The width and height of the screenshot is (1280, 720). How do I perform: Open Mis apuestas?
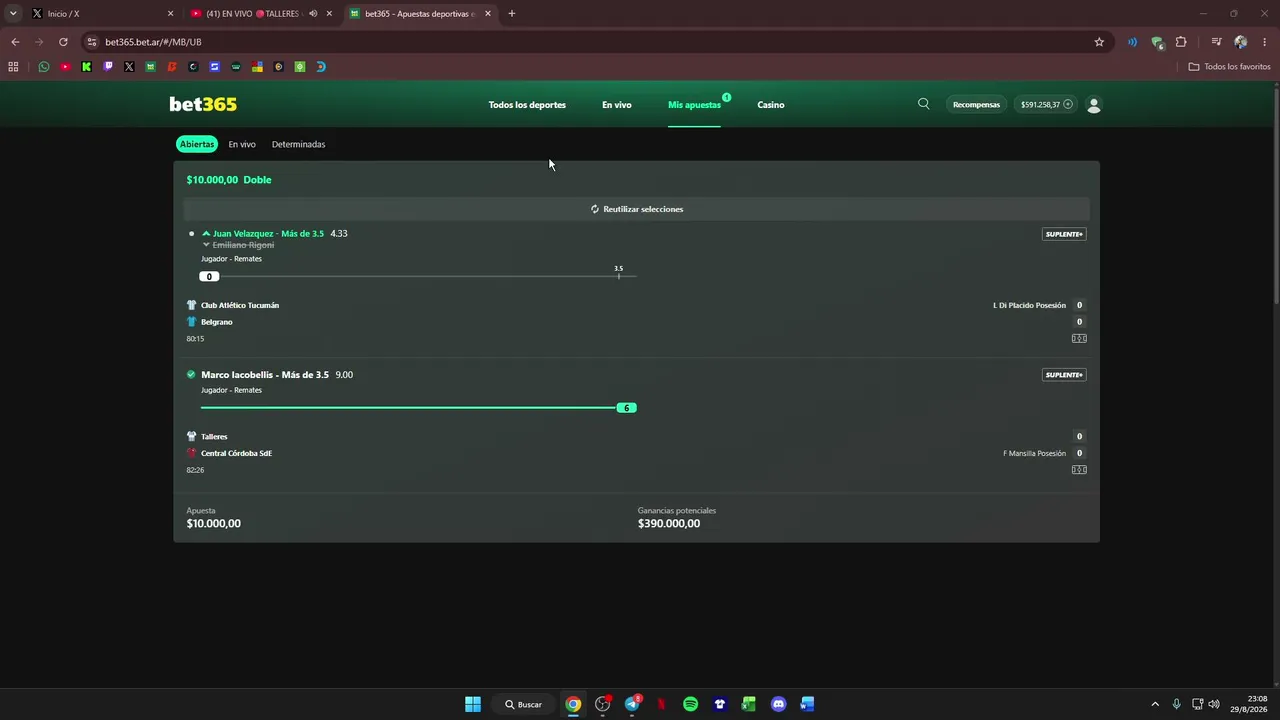click(x=694, y=105)
